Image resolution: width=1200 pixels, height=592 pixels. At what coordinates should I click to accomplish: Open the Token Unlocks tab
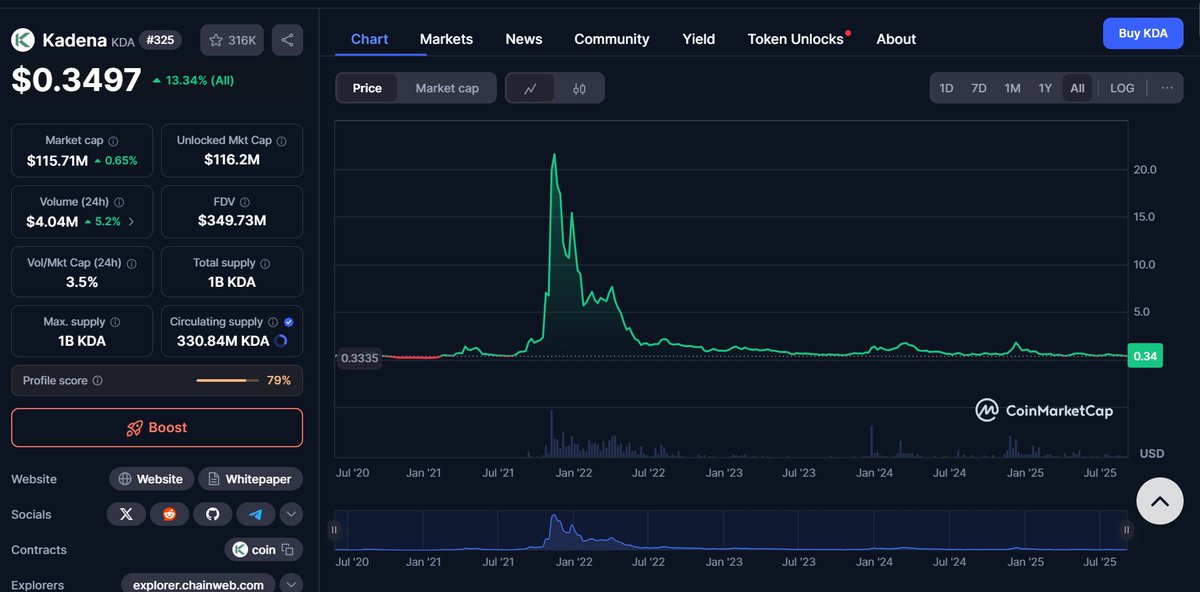[796, 39]
